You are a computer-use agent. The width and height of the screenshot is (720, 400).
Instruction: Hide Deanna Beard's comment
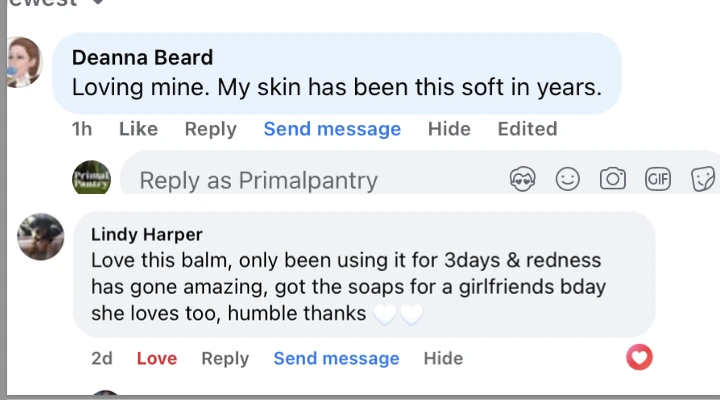[x=449, y=129]
